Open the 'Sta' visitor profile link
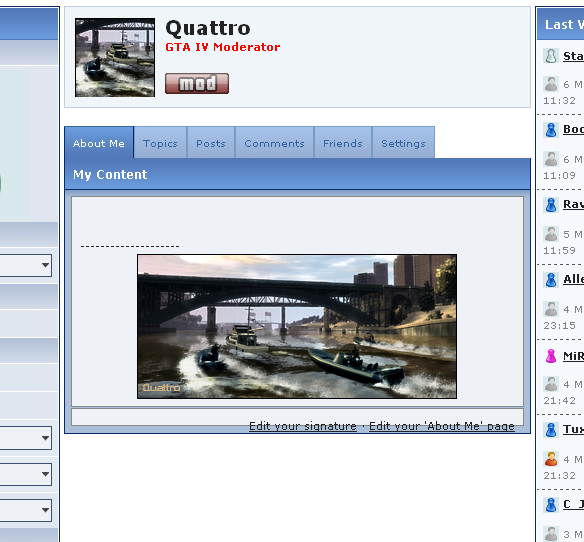 tap(573, 56)
